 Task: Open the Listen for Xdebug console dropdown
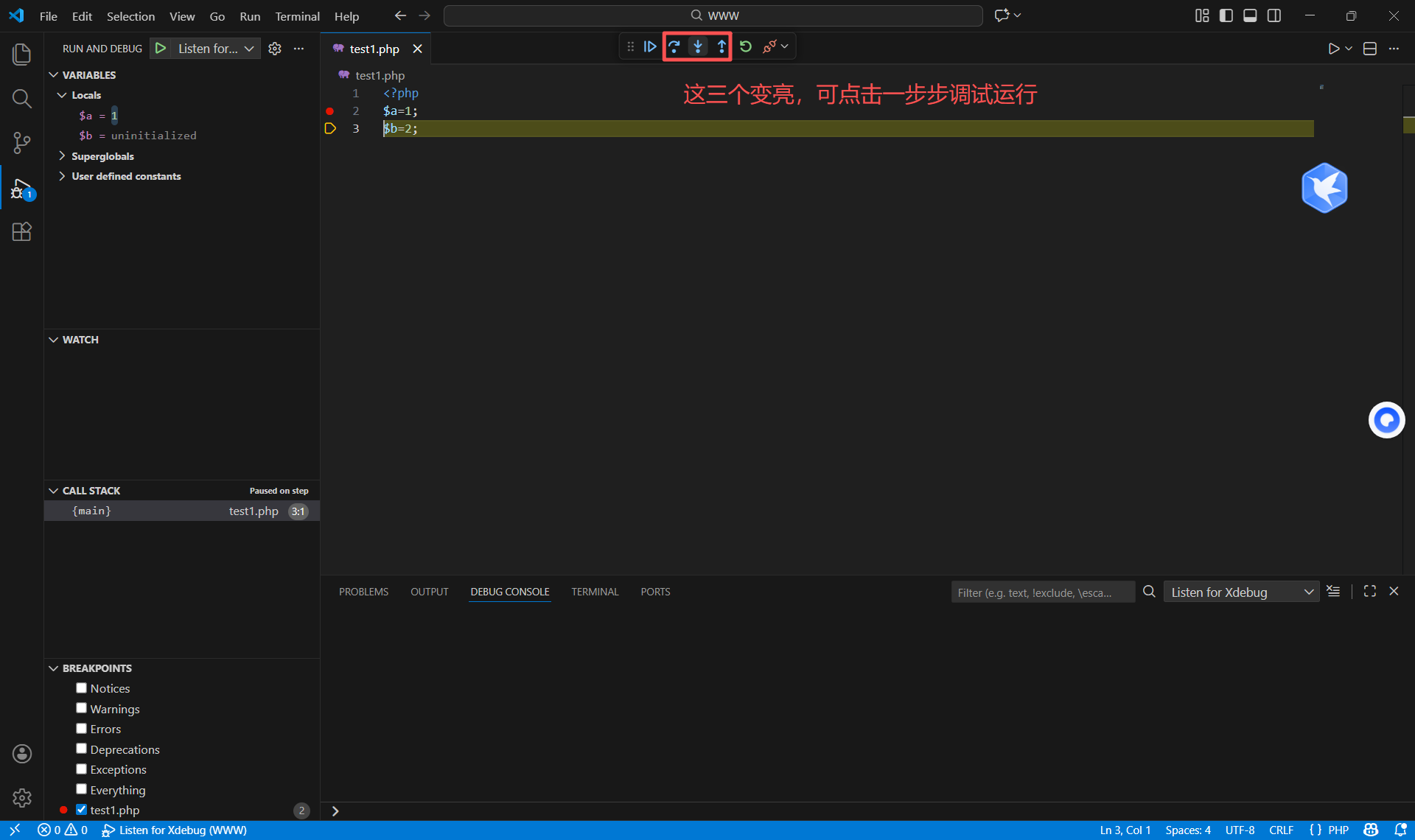click(x=1241, y=592)
